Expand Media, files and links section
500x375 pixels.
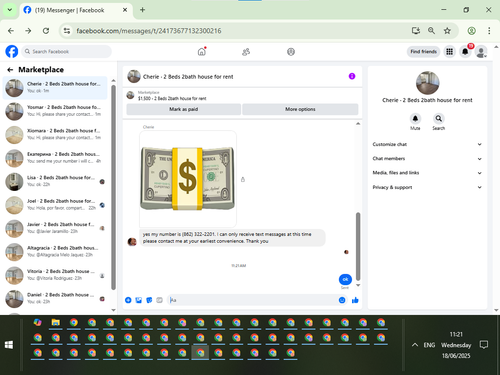pos(427,173)
